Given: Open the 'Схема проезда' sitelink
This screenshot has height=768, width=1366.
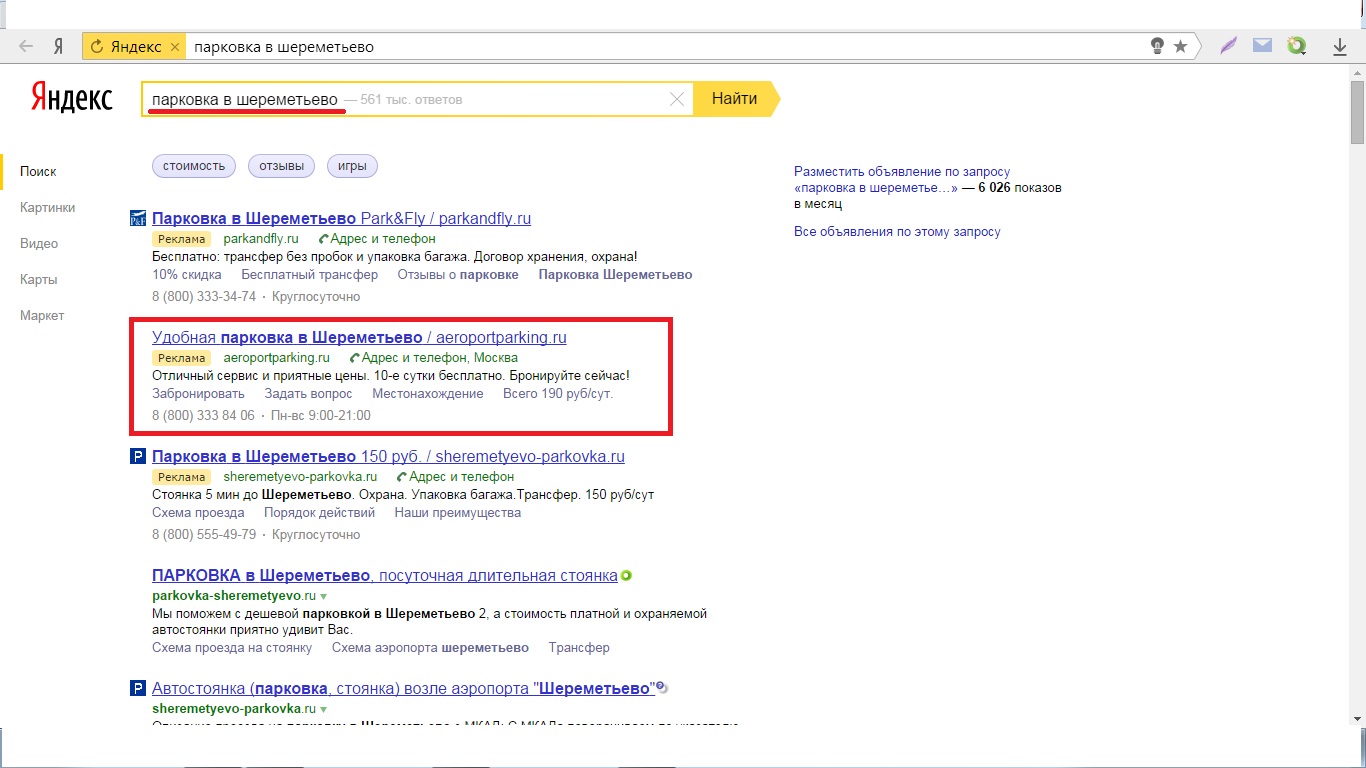Looking at the screenshot, I should tap(198, 513).
